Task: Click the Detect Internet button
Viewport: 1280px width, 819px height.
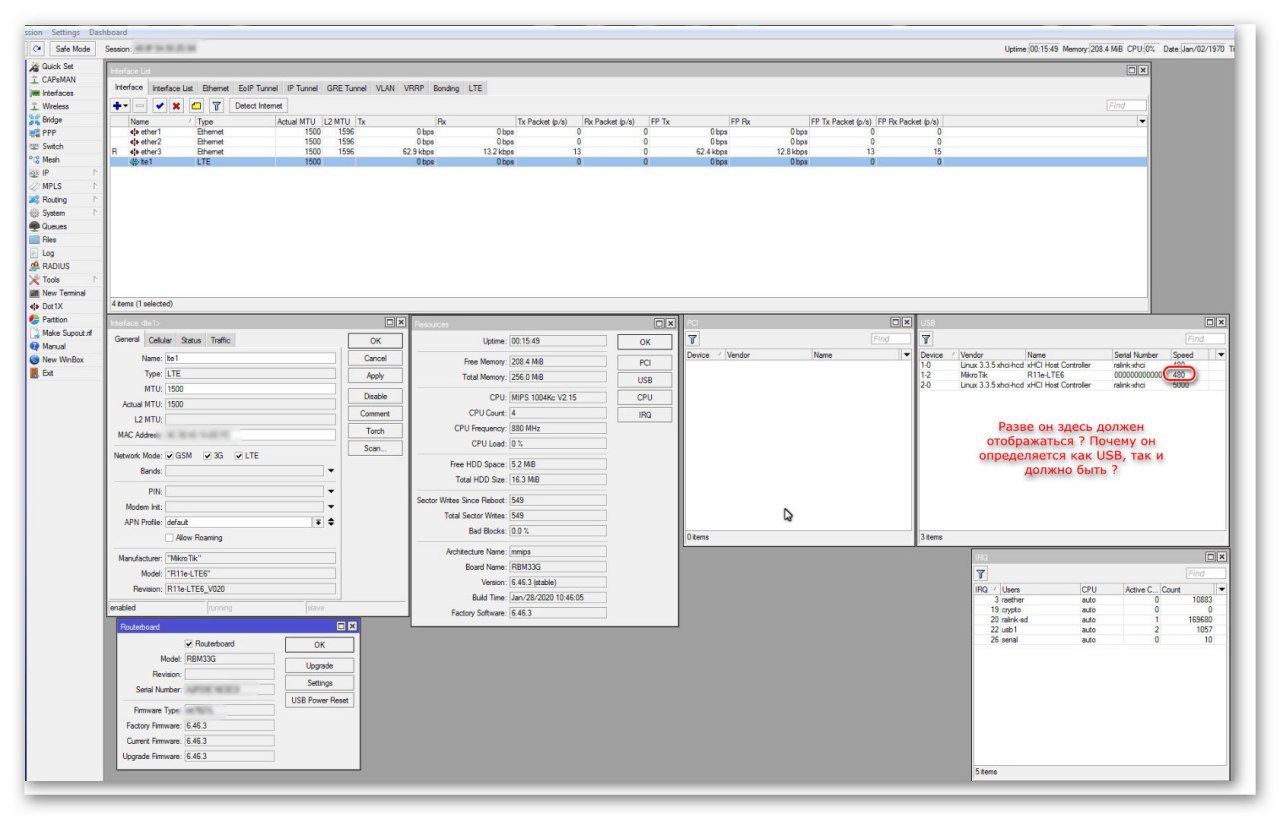Action: (x=259, y=105)
